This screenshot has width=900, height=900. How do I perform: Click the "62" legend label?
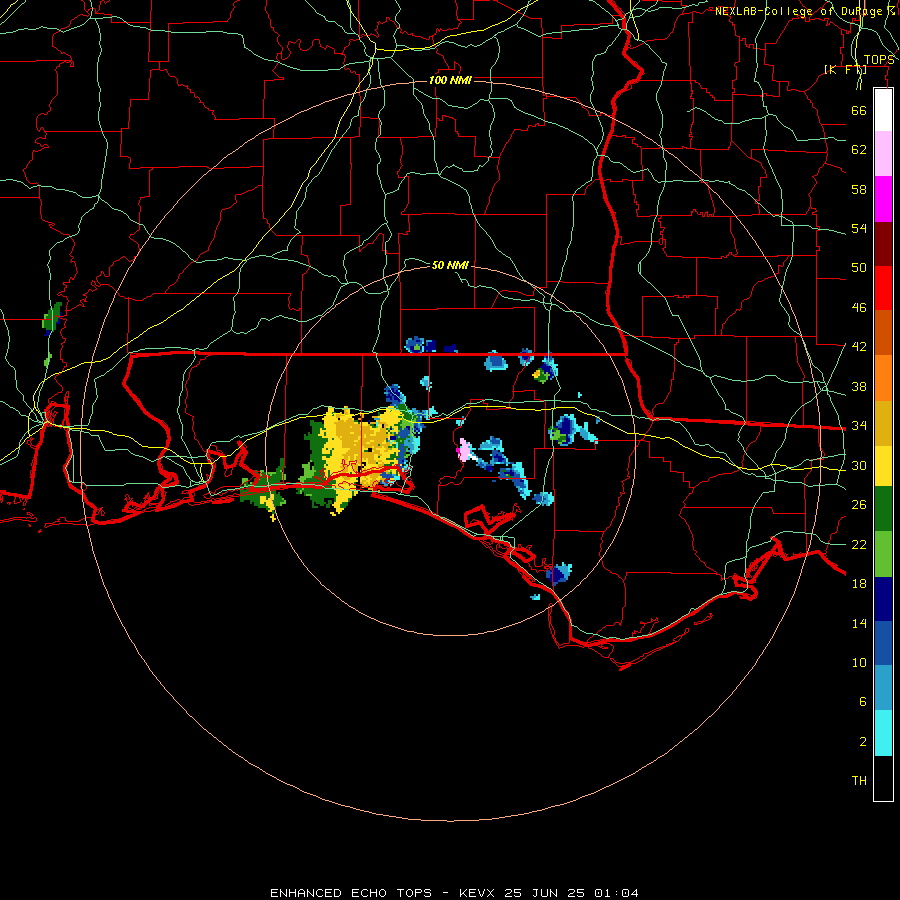click(859, 150)
